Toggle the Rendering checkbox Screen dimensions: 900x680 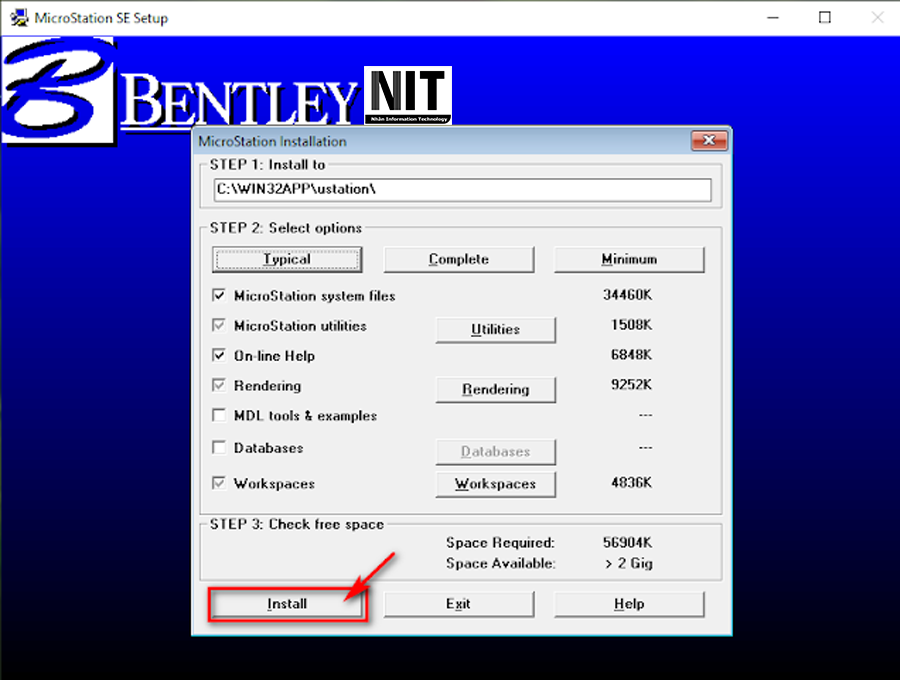(x=219, y=385)
